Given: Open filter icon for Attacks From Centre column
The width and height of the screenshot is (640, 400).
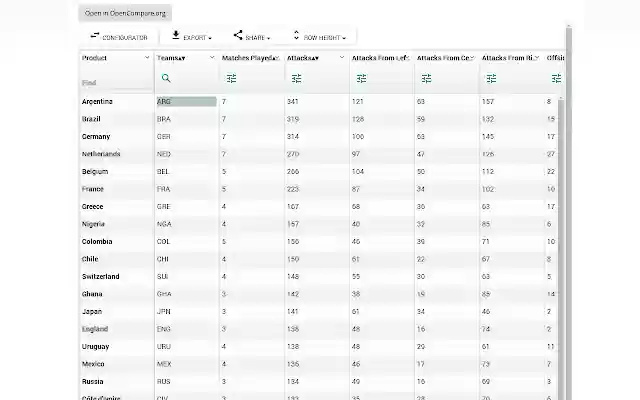Looking at the screenshot, I should (427, 78).
